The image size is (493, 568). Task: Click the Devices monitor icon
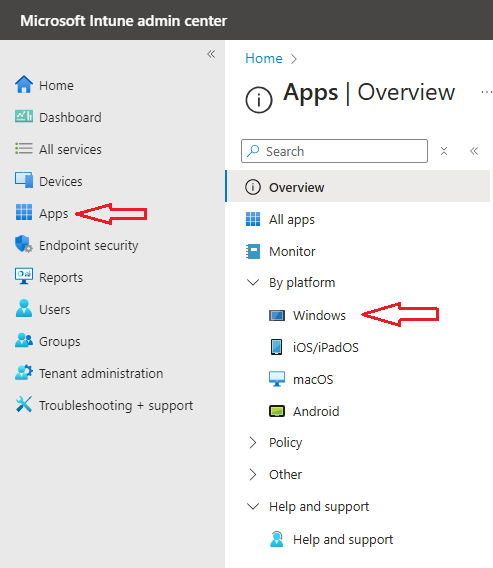24,180
